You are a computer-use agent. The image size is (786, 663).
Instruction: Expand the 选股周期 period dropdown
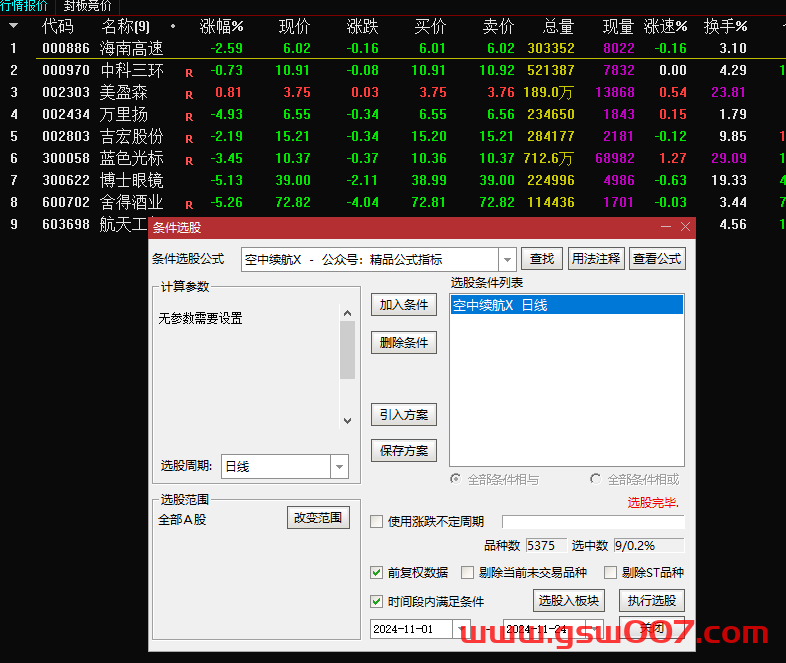point(339,466)
